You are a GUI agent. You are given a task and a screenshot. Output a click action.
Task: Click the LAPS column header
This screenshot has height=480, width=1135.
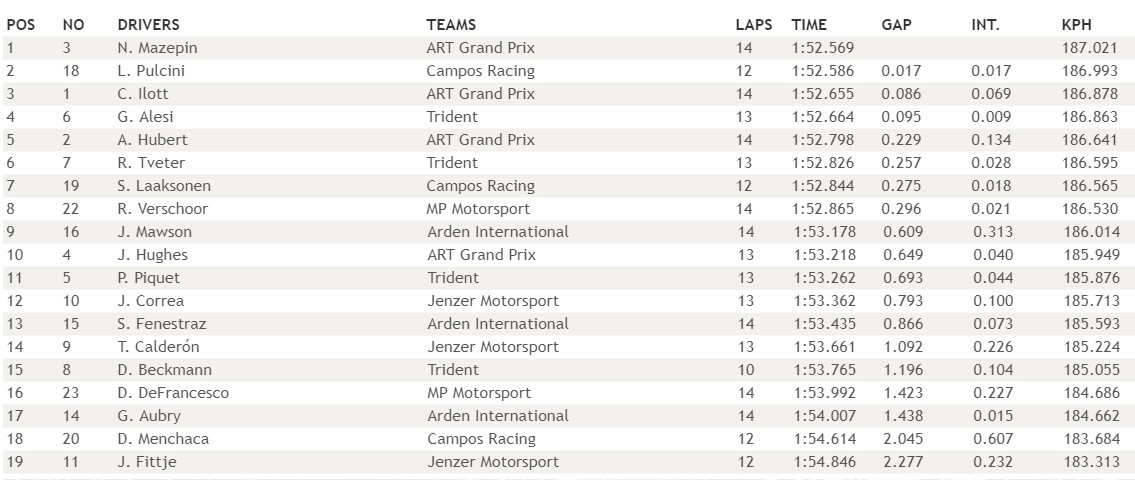point(754,25)
